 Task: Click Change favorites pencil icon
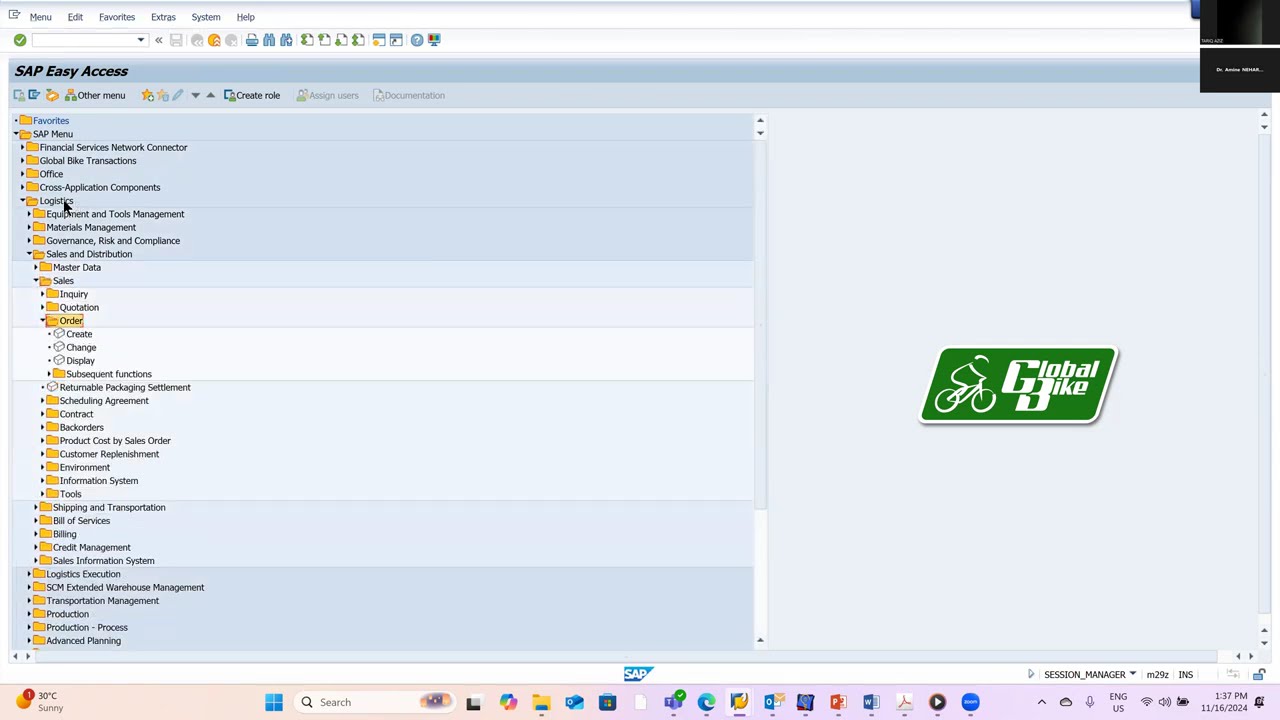tap(178, 95)
